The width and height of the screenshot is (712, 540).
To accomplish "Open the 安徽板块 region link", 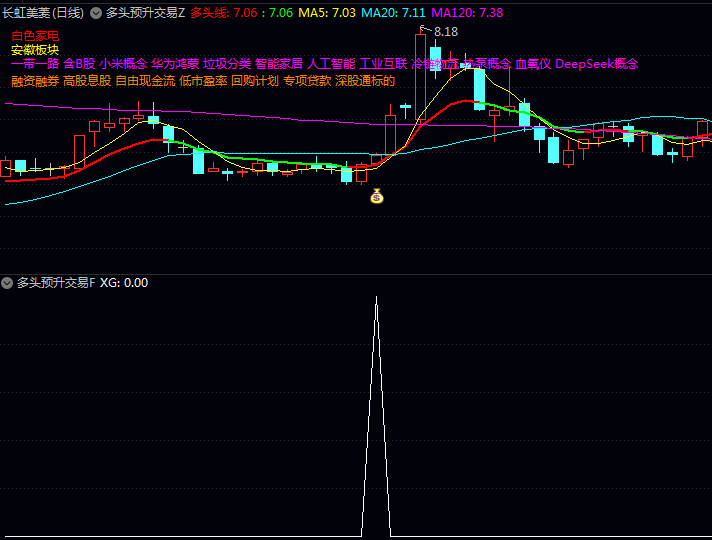I will click(x=35, y=50).
